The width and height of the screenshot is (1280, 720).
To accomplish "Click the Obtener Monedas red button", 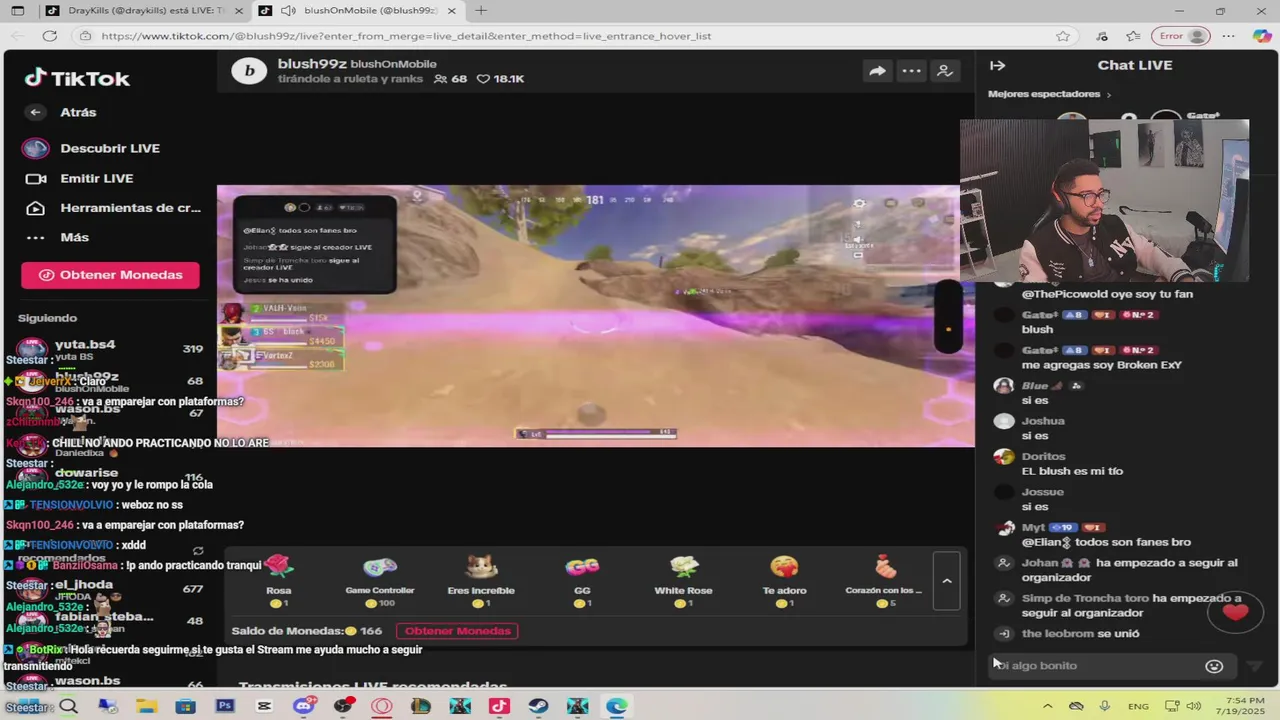I will (110, 275).
